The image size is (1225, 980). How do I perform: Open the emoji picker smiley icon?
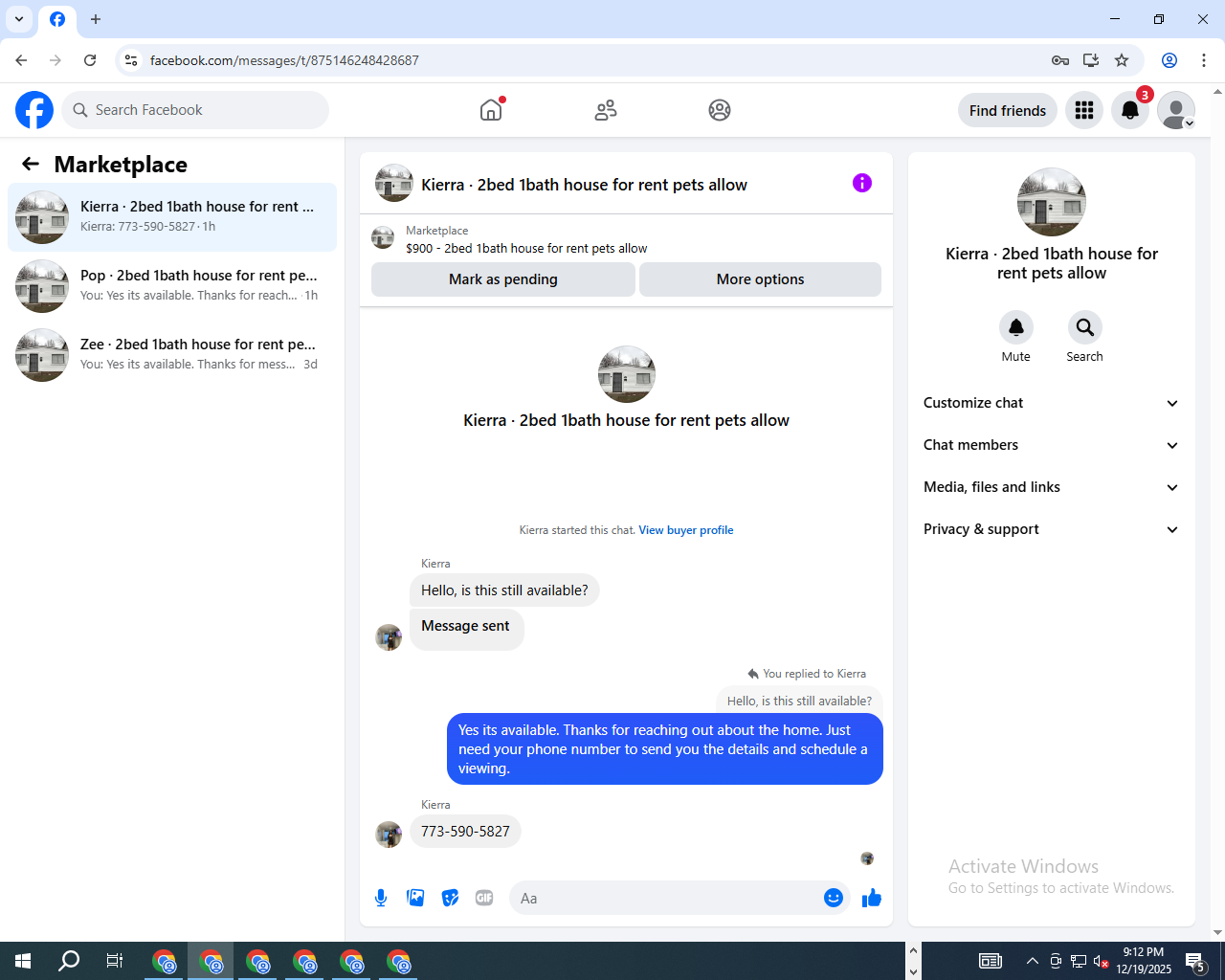834,898
